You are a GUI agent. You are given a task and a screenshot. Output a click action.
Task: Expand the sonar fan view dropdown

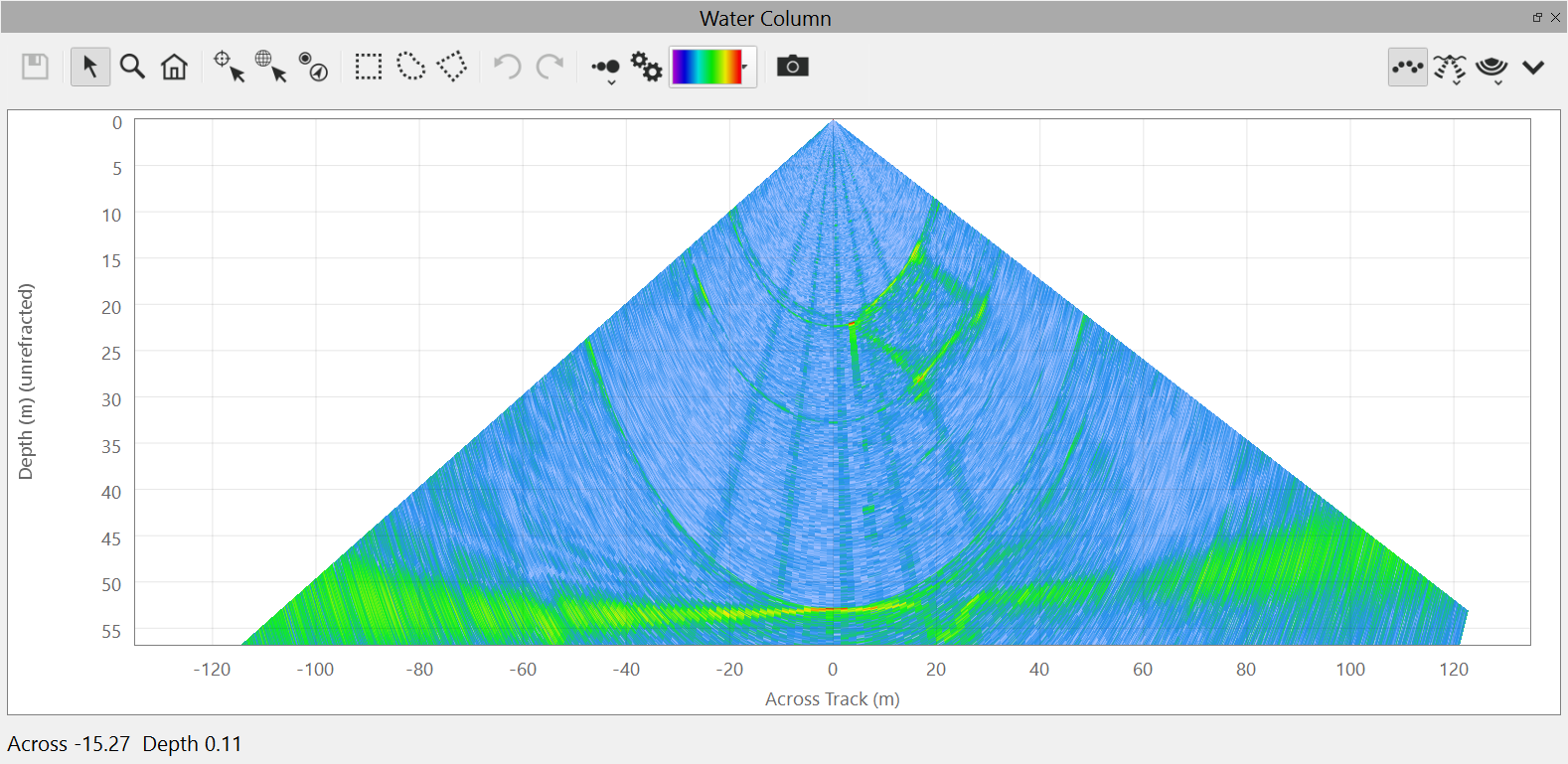point(1491,69)
